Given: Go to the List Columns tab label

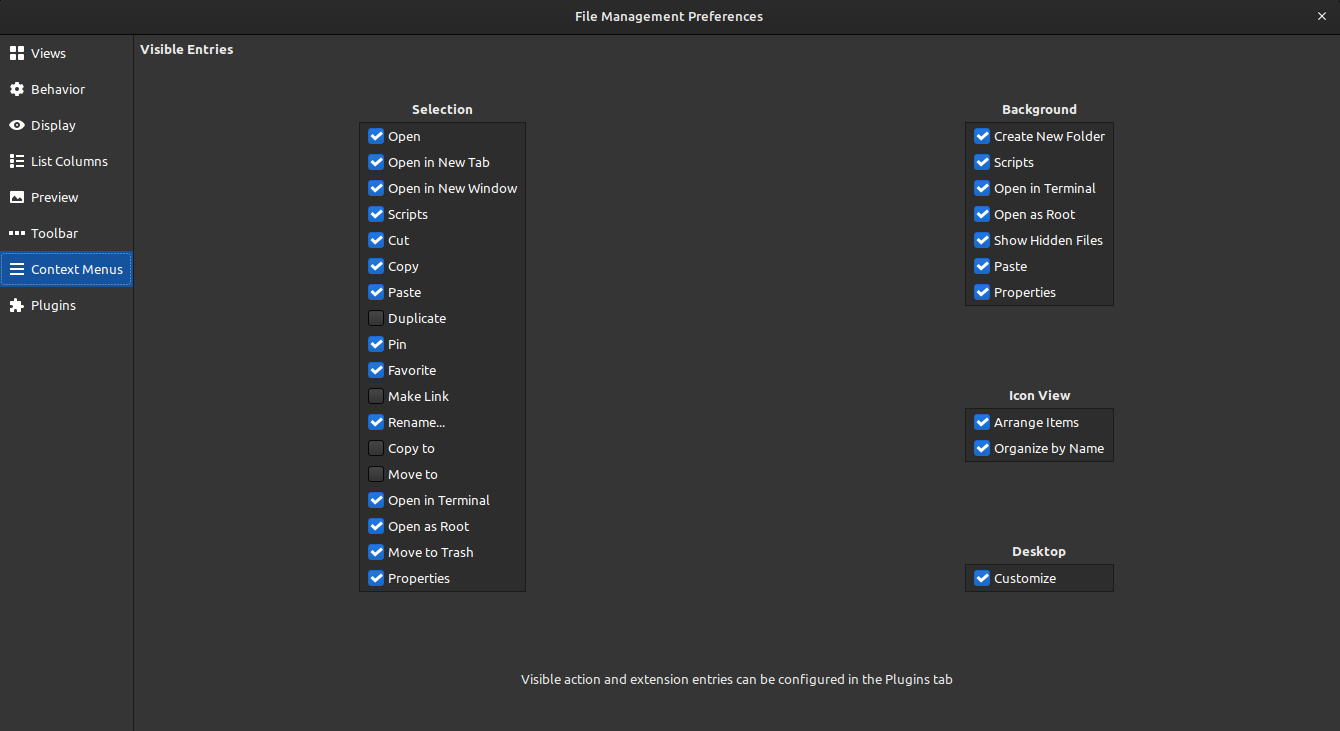Looking at the screenshot, I should (x=69, y=161).
